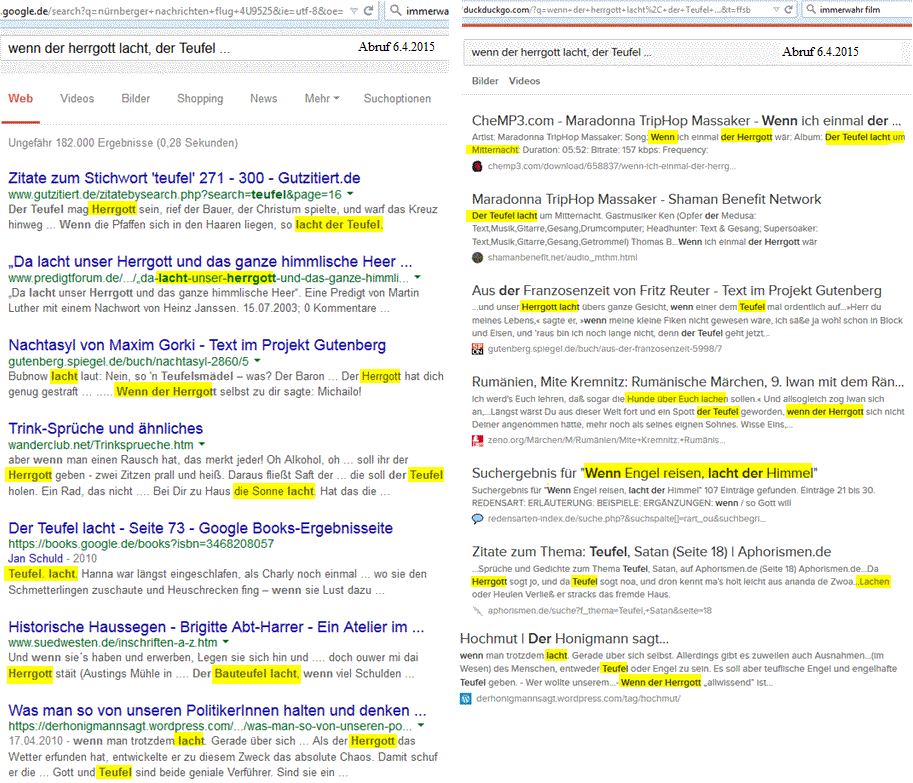The width and height of the screenshot is (913, 783).
Task: Click 'immerwahr film' in DuckDuckGo window search box
Action: [850, 9]
